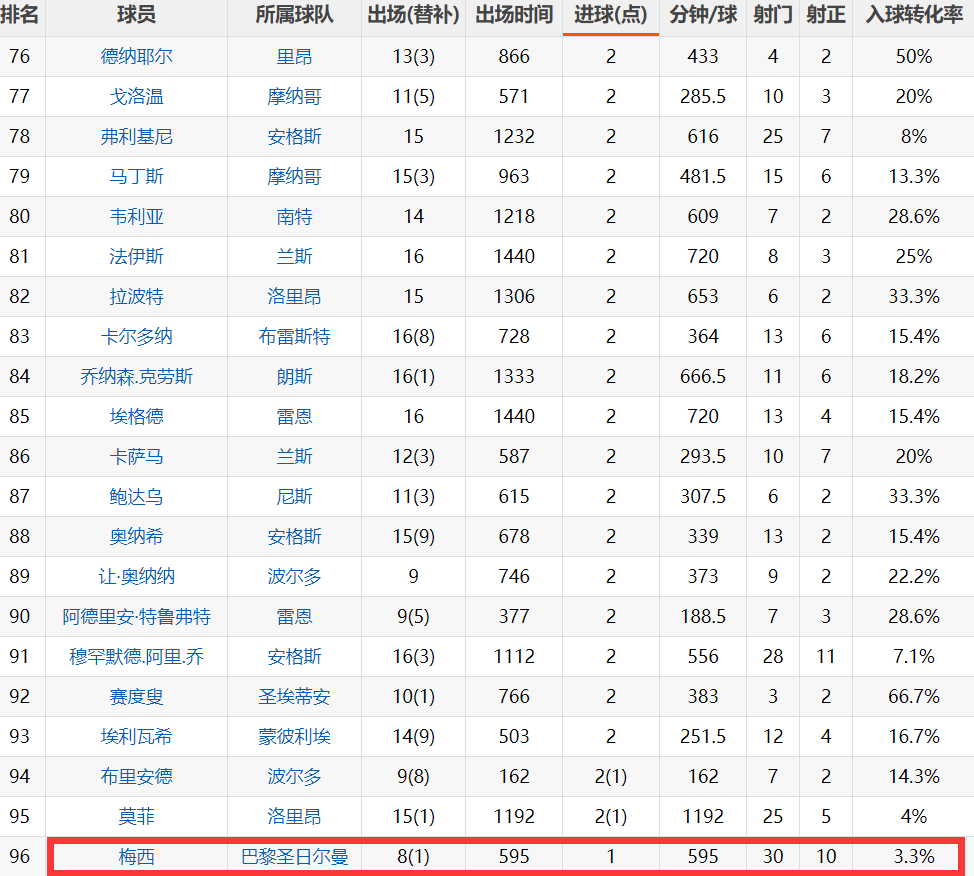This screenshot has width=974, height=876.
Task: Click the 出场(替补) column header
Action: [413, 16]
